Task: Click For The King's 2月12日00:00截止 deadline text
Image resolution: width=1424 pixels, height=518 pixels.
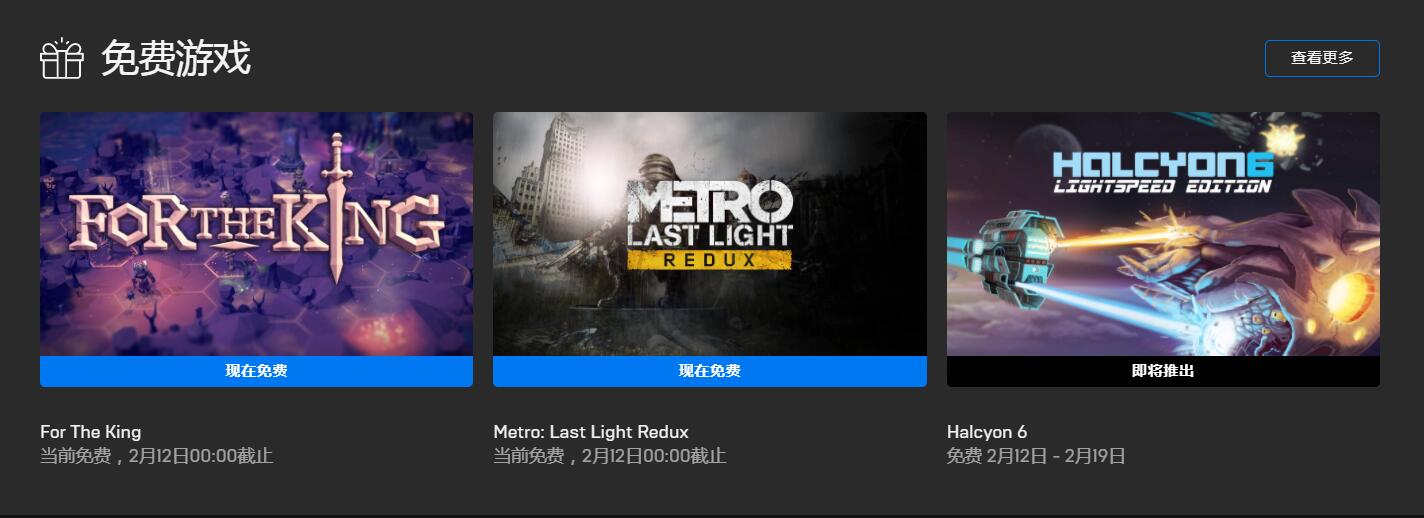Action: point(201,456)
